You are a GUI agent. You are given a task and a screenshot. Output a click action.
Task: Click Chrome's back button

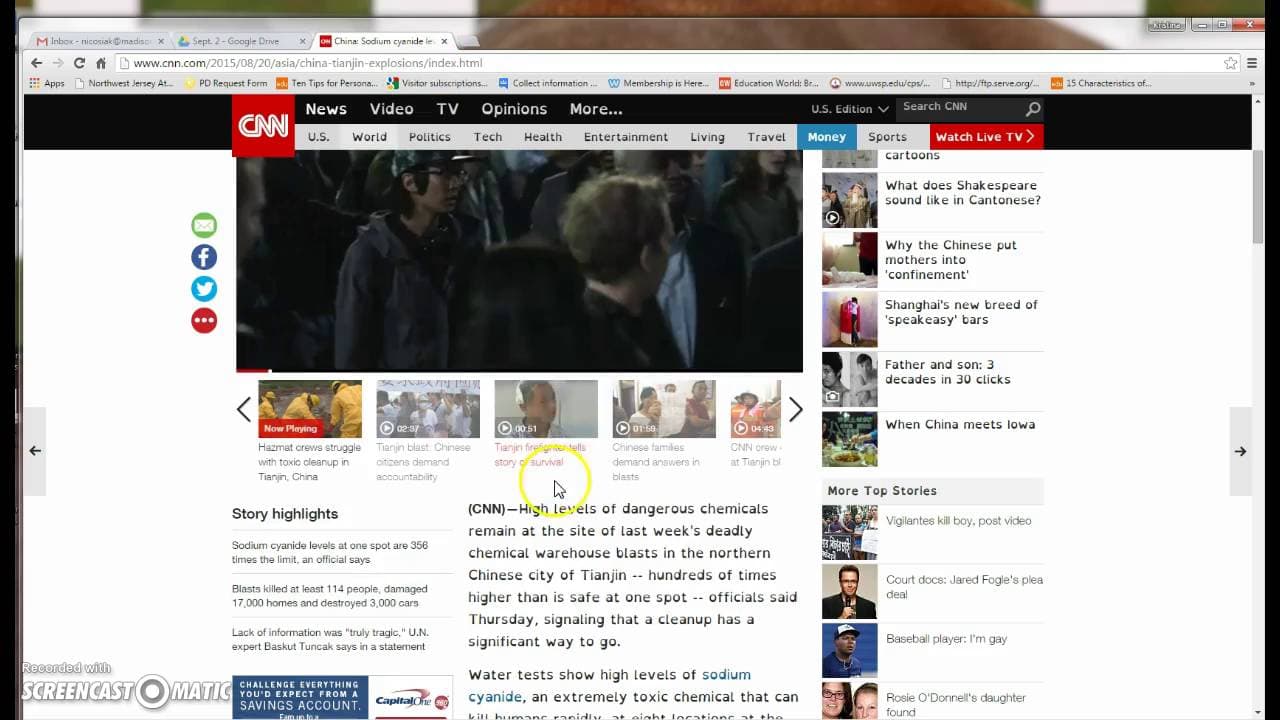point(36,63)
